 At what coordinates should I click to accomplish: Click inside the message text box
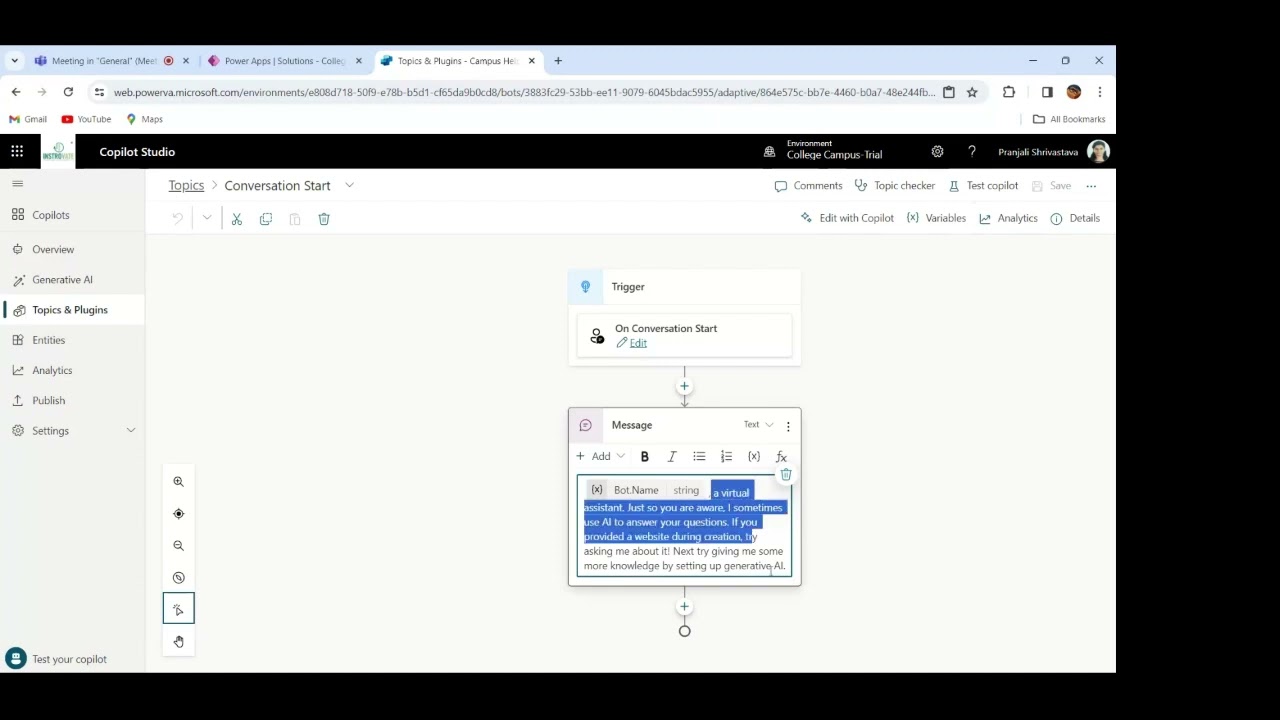(x=684, y=527)
